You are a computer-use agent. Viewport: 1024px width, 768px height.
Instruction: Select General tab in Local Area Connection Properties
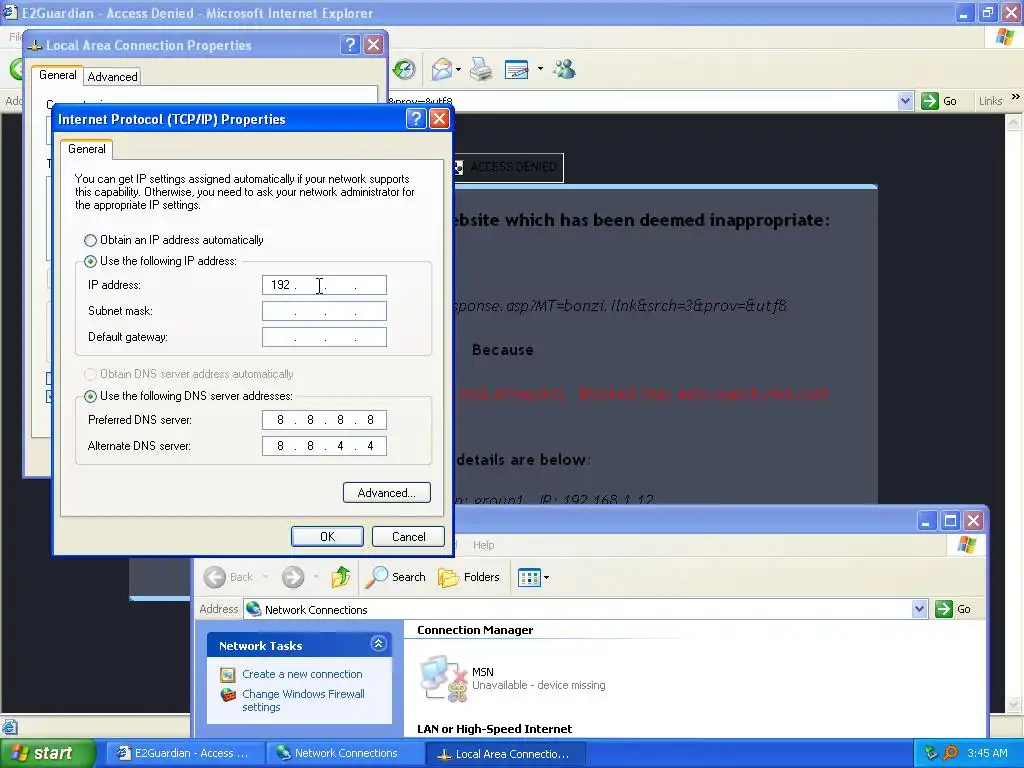[57, 75]
